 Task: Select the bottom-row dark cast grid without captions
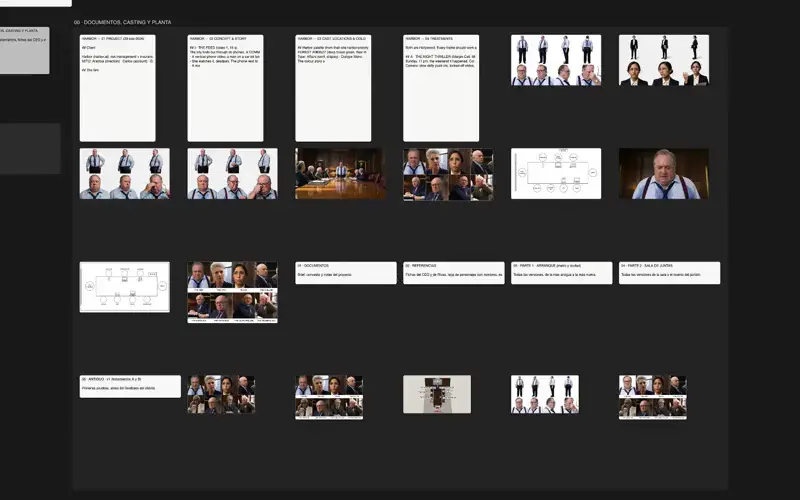(221, 394)
